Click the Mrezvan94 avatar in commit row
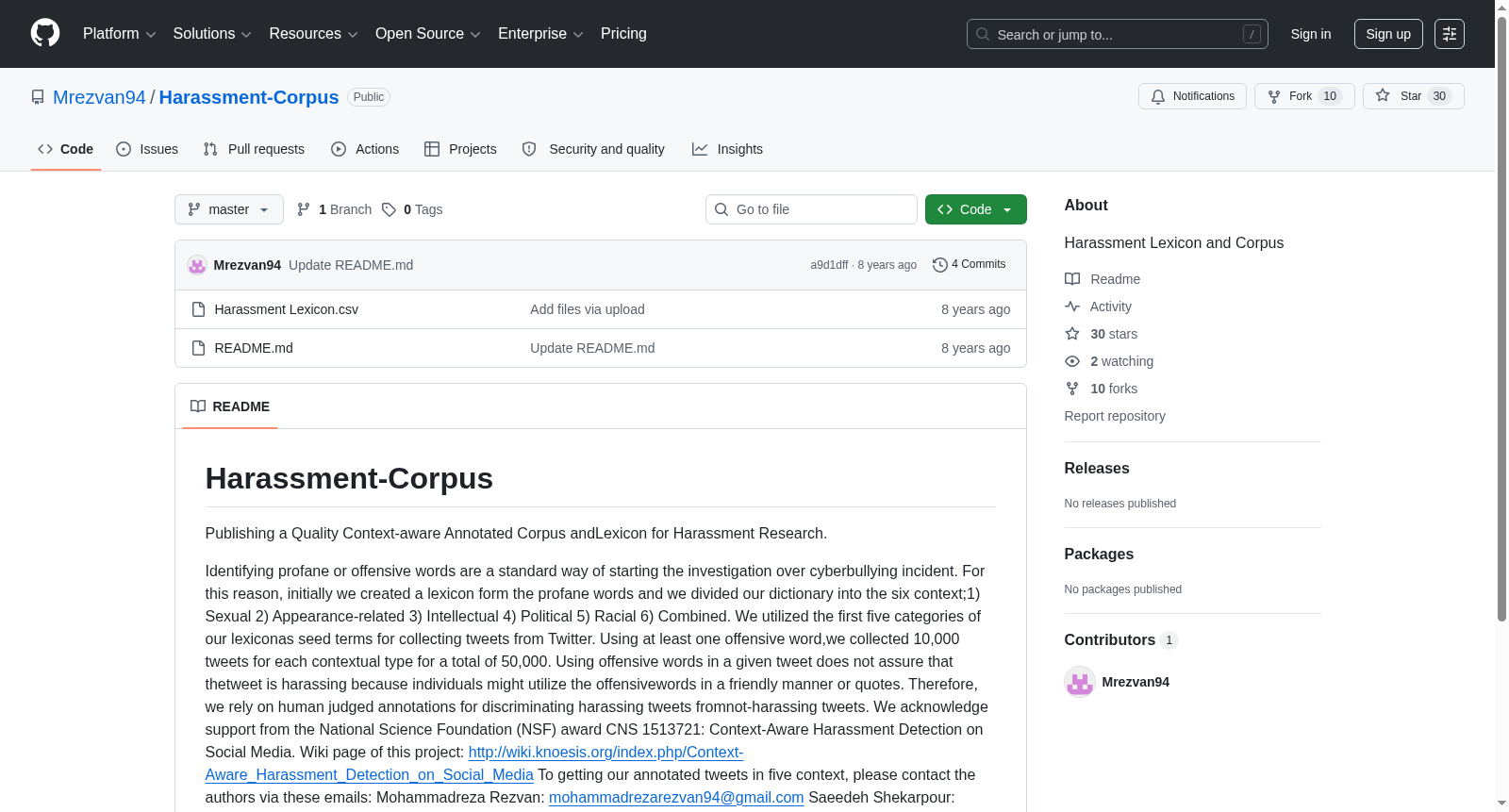The image size is (1509, 812). coord(197,265)
